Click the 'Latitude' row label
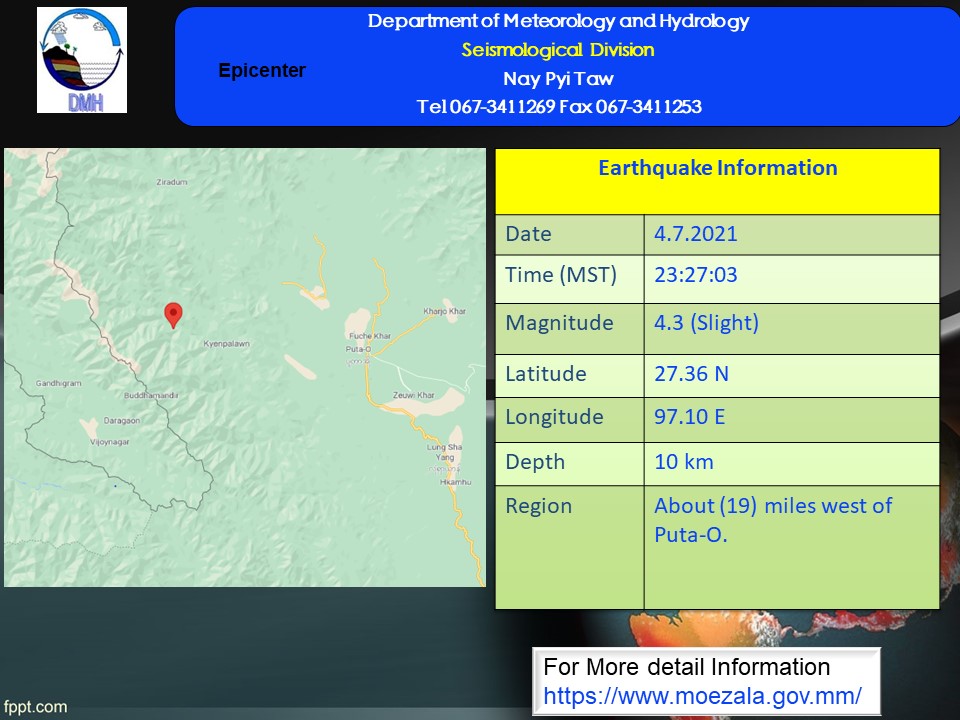 546,373
